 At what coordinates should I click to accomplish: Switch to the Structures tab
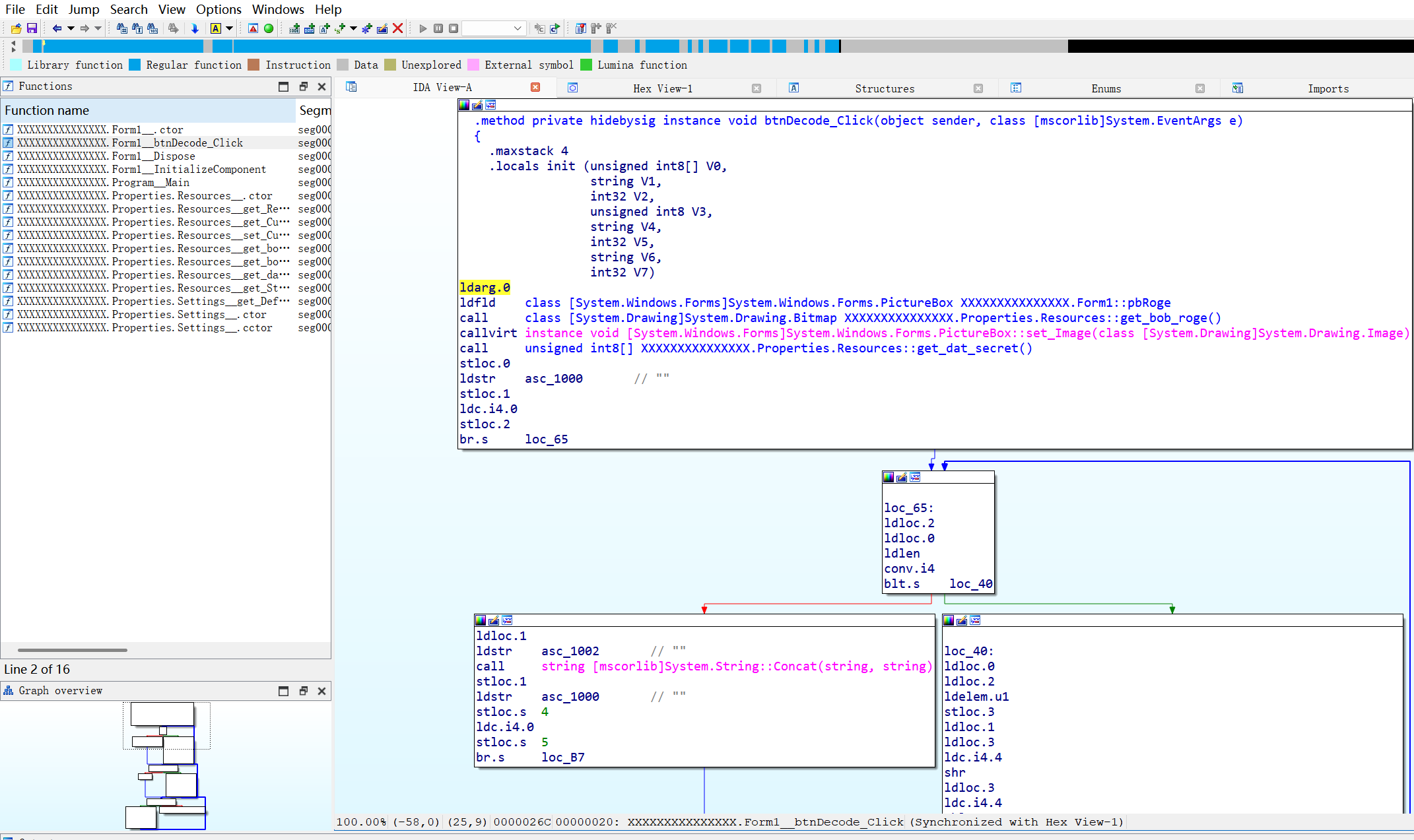[x=885, y=88]
